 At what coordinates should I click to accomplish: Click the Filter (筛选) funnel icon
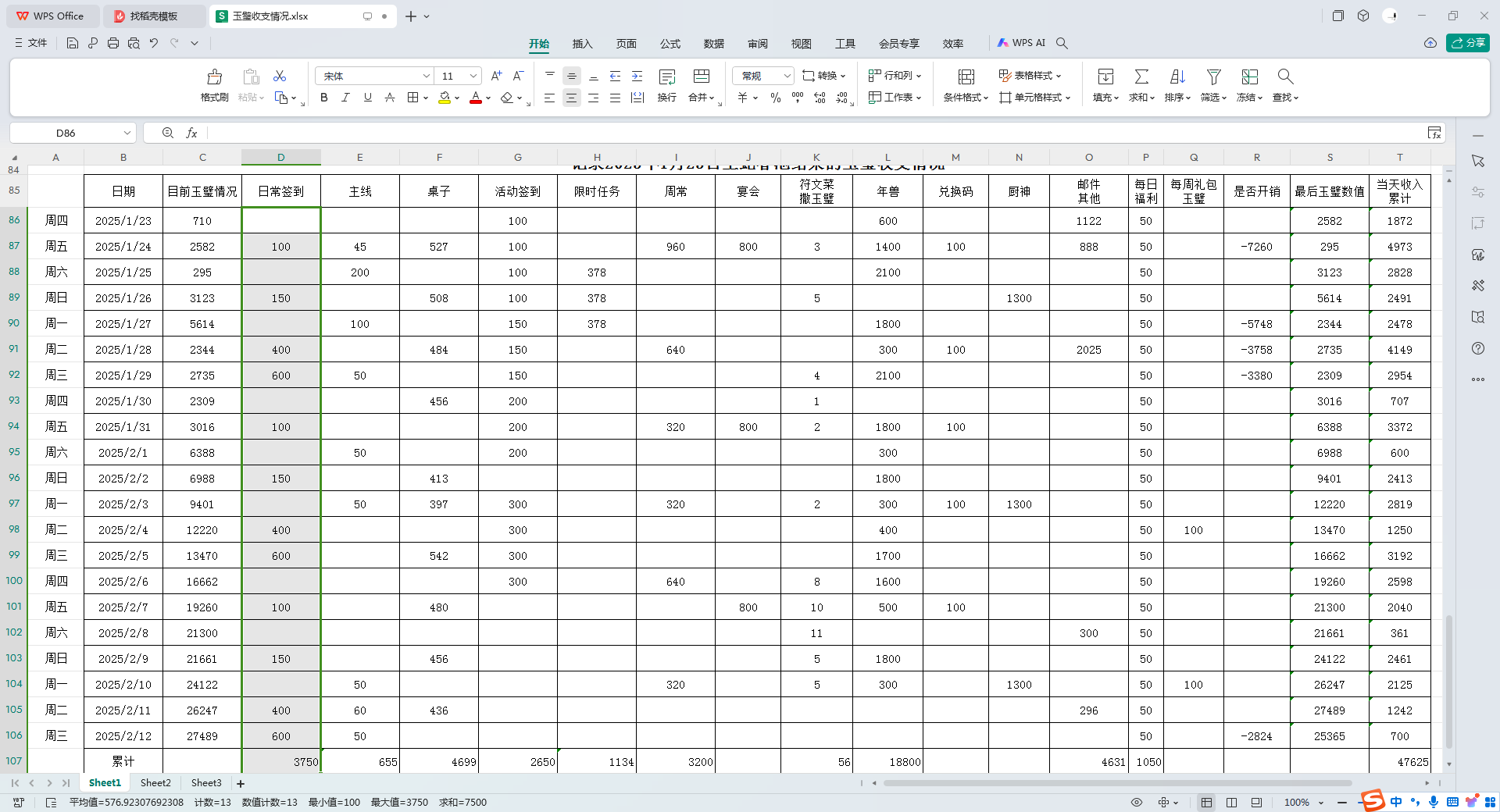click(1213, 77)
